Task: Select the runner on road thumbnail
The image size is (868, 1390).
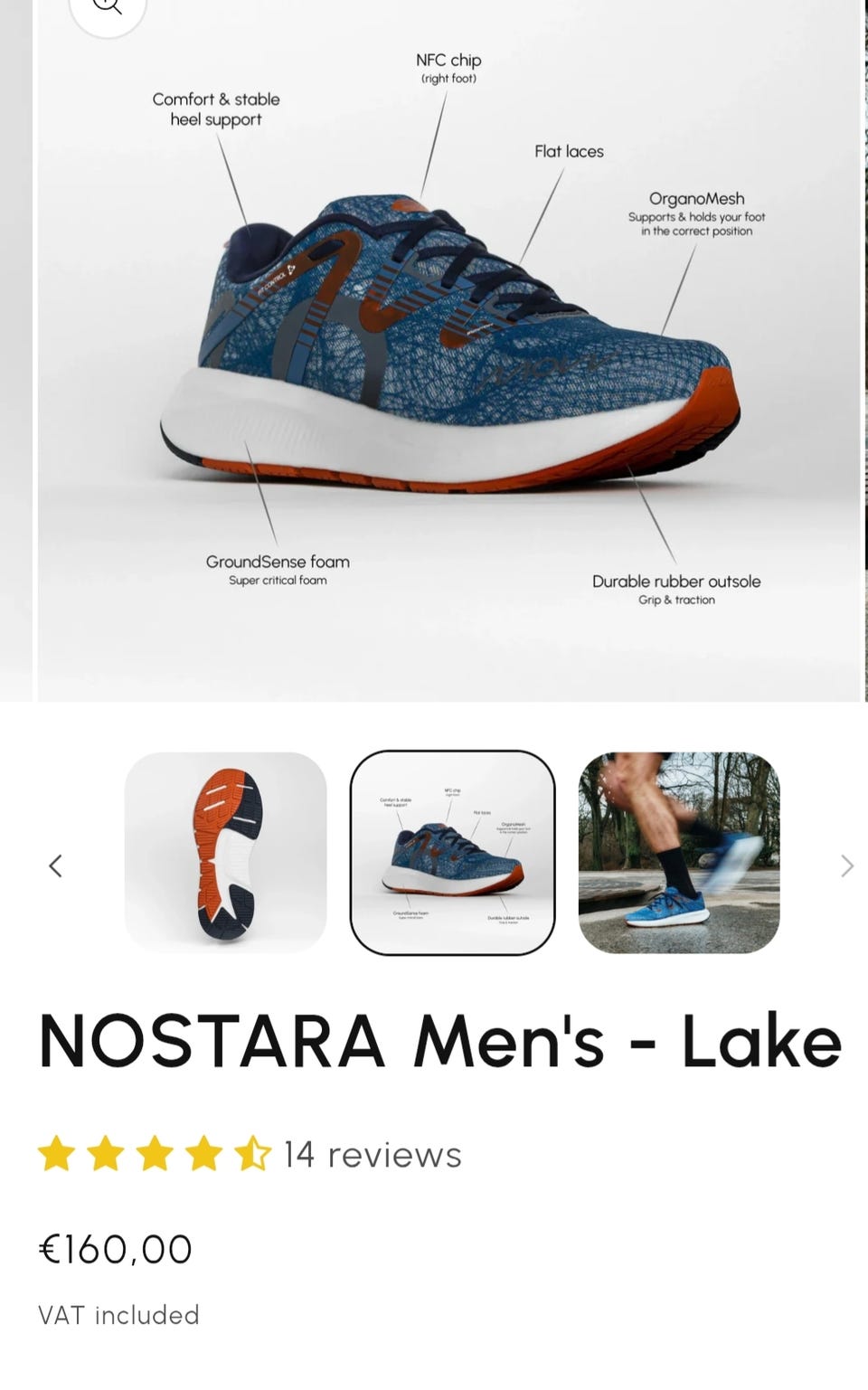Action: coord(679,852)
